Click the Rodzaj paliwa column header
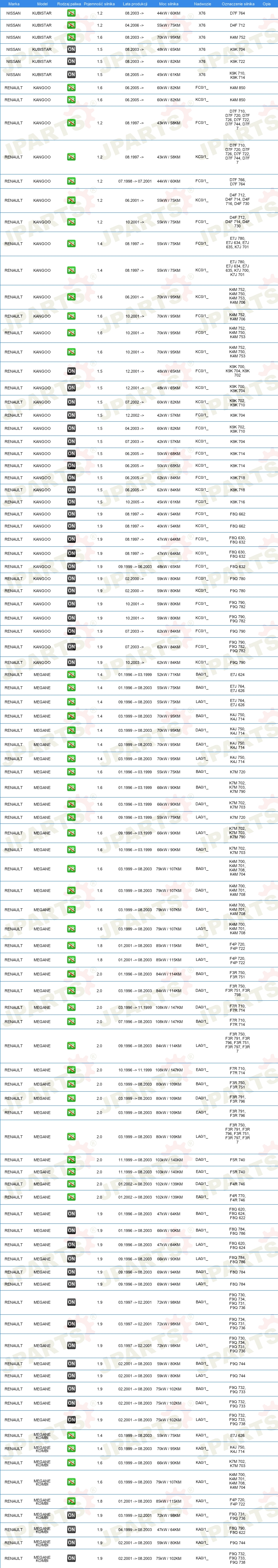This screenshot has height=1568, width=278. point(69,4)
